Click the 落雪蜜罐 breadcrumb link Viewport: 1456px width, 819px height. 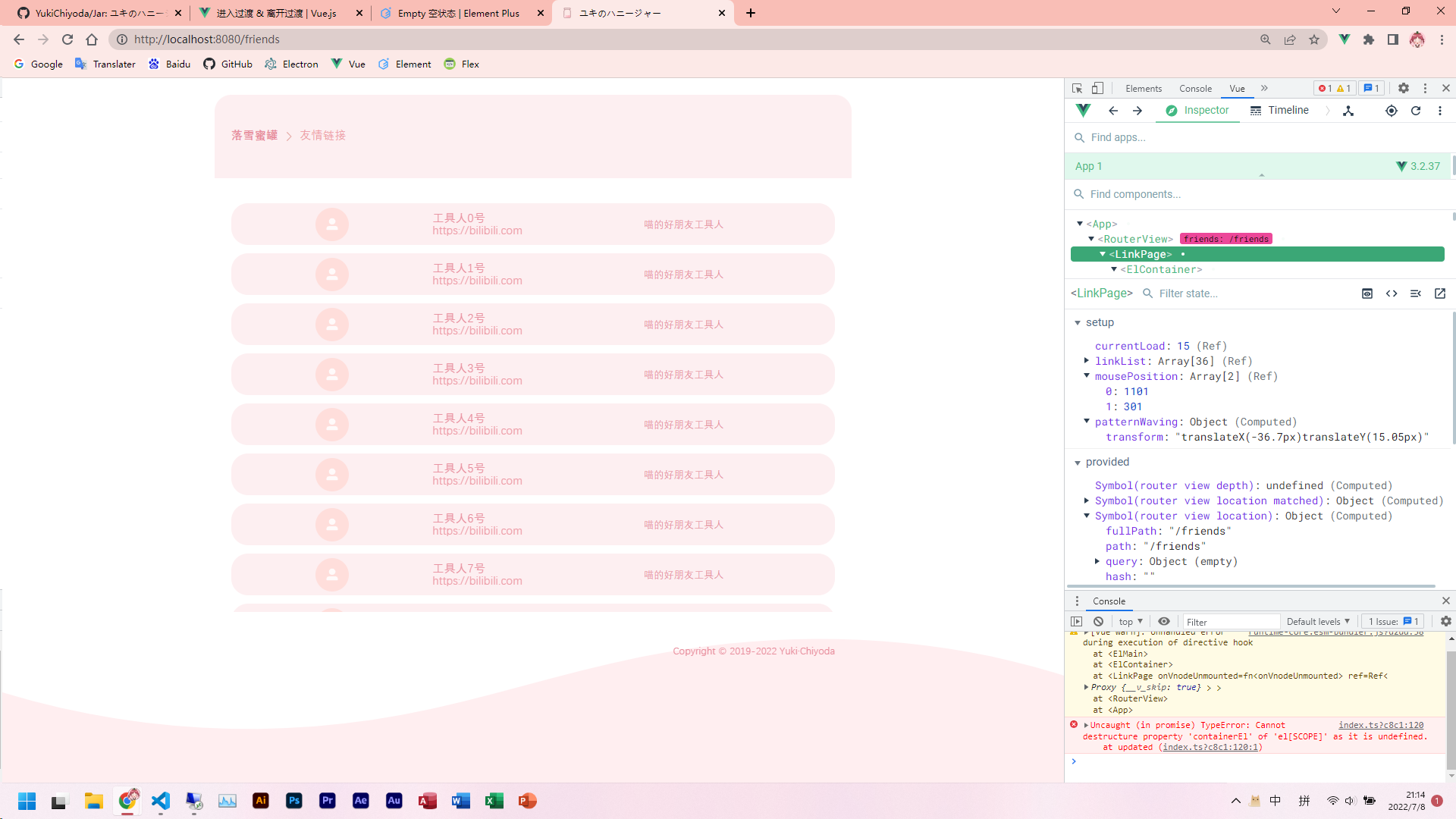point(254,136)
